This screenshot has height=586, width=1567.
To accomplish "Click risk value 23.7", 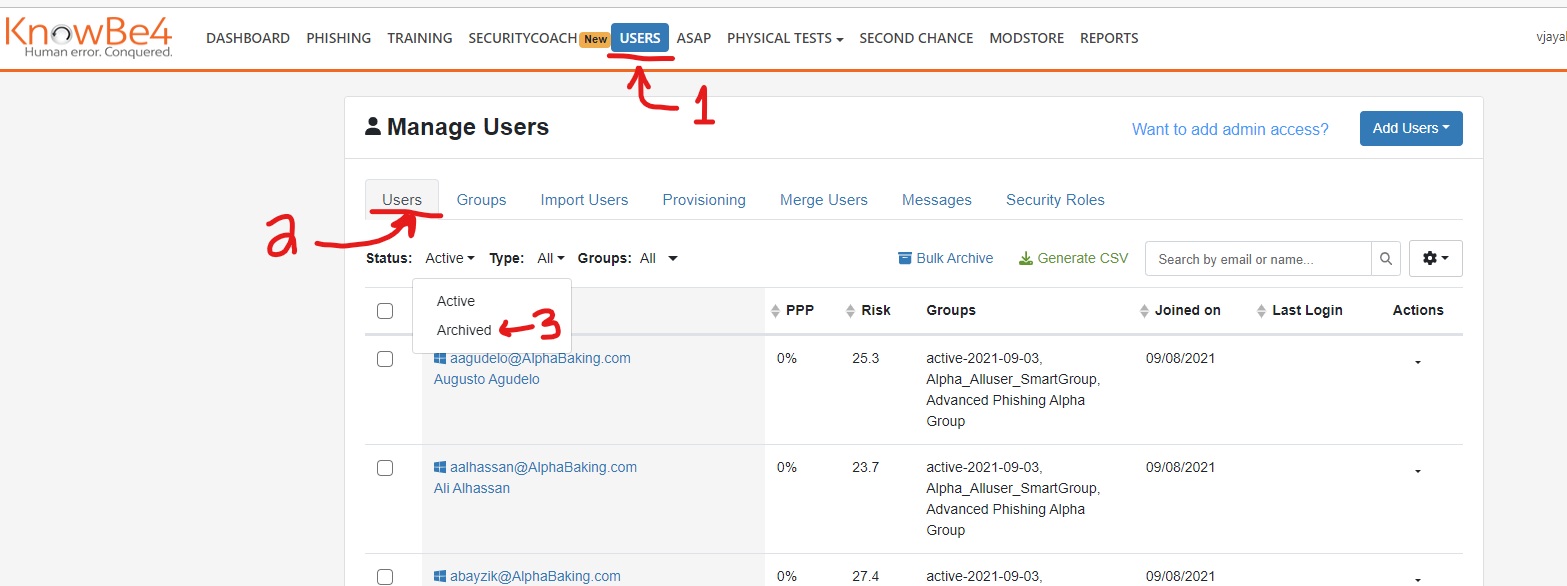I will coord(866,467).
